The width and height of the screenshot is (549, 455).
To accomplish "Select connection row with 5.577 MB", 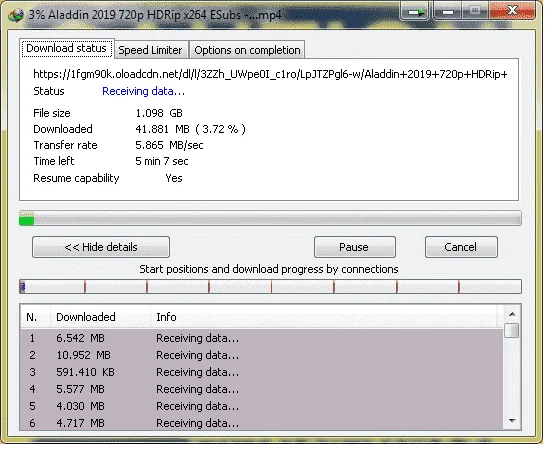I will point(262,389).
